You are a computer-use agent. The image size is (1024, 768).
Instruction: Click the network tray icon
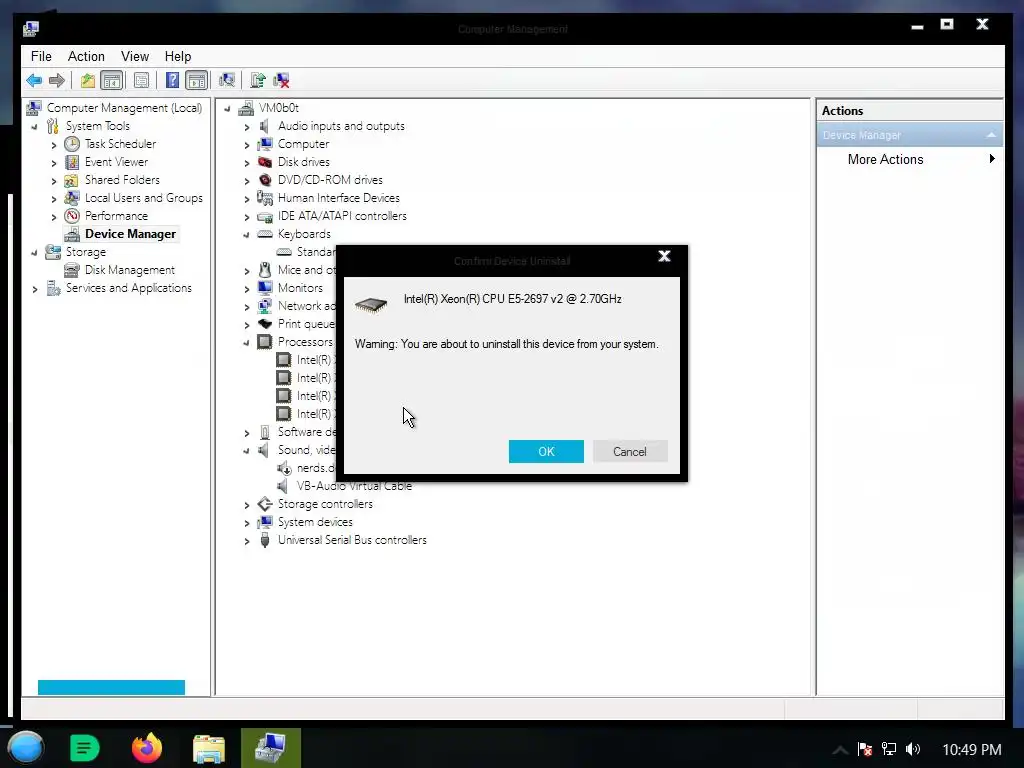coord(889,749)
